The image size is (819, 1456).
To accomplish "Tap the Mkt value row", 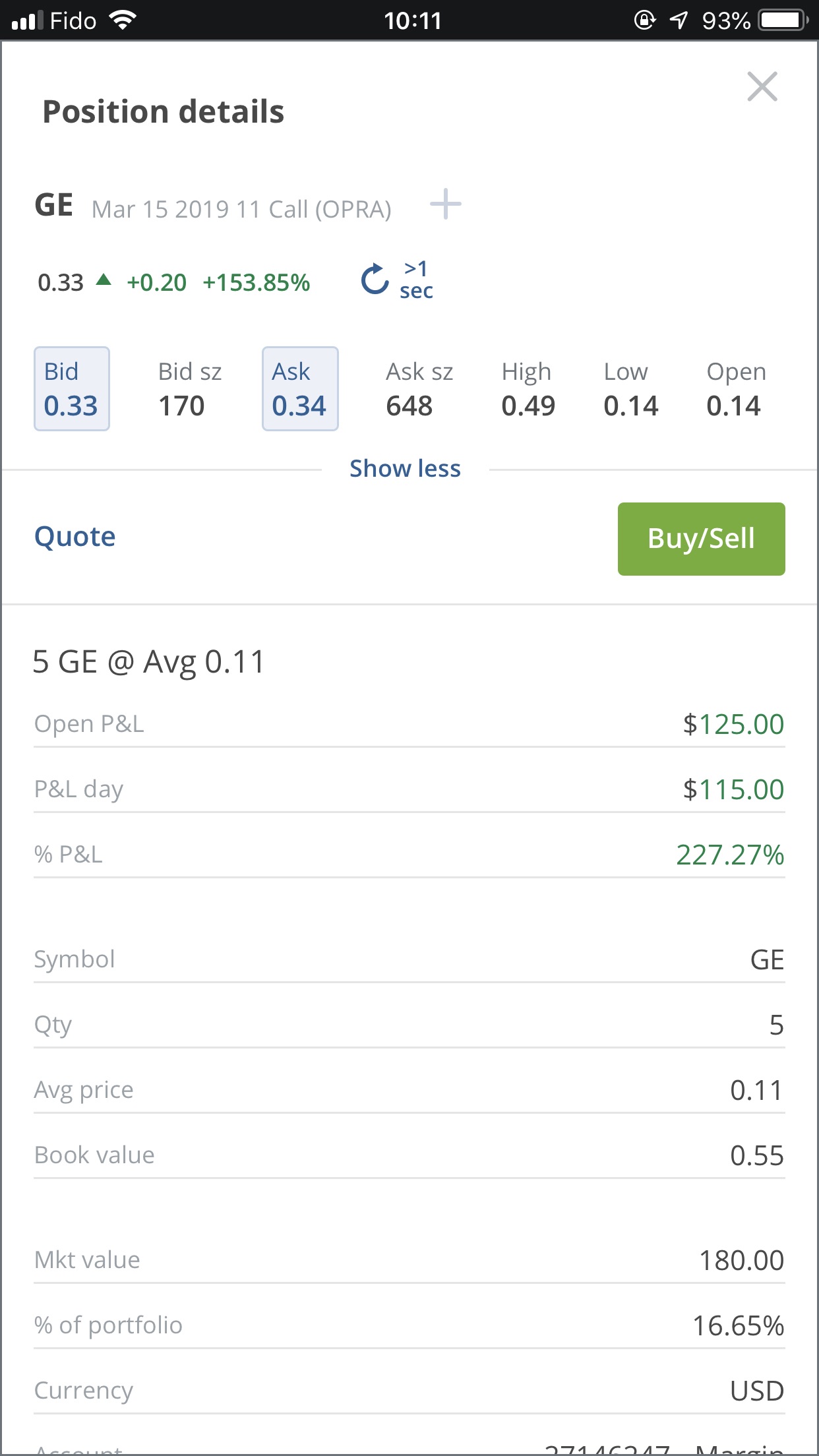I will 409,1260.
